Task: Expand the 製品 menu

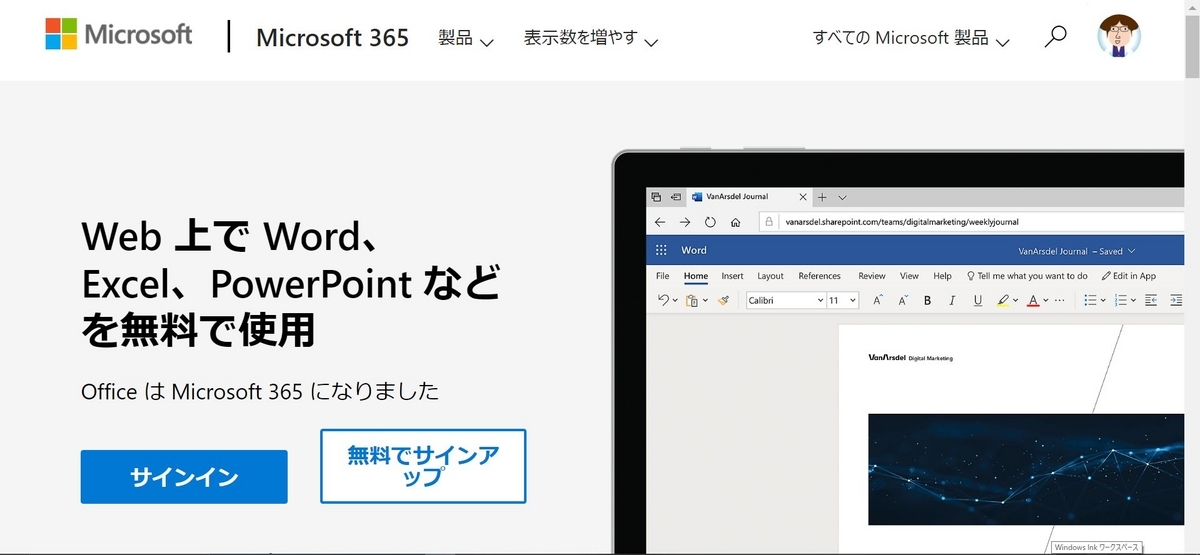Action: point(466,39)
